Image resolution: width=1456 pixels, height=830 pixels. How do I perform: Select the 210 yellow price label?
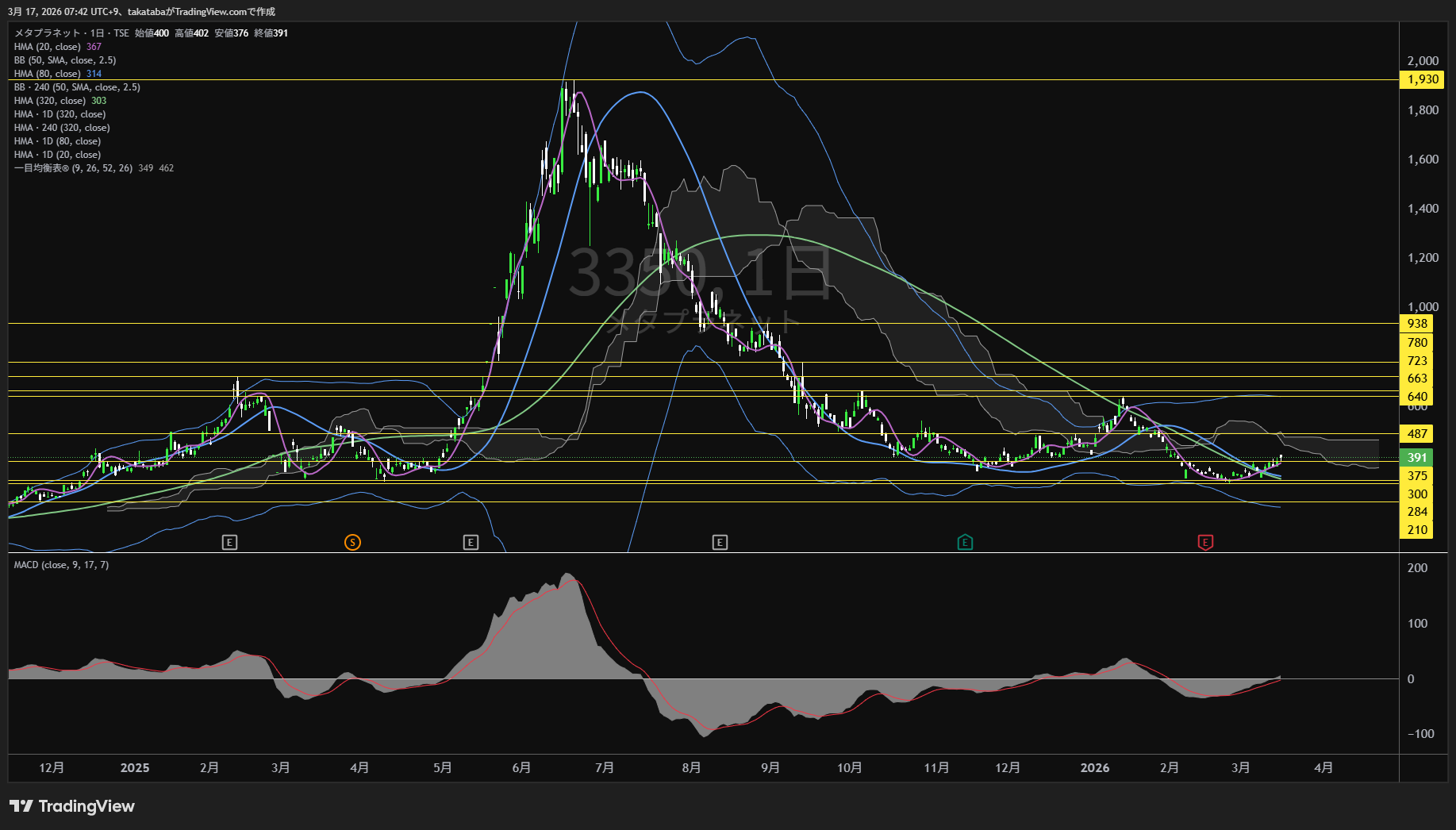point(1416,529)
